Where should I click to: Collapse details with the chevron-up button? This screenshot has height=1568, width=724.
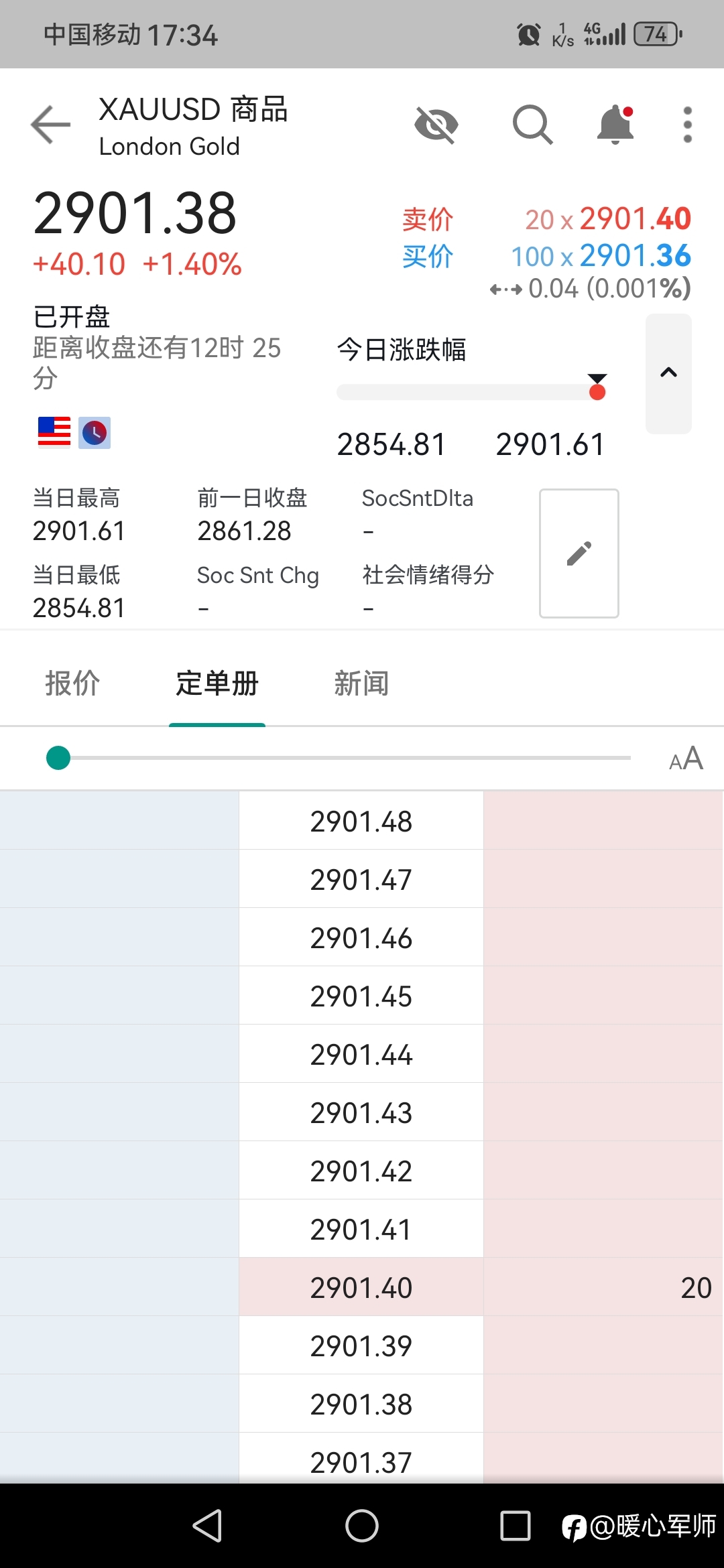pyautogui.click(x=668, y=373)
